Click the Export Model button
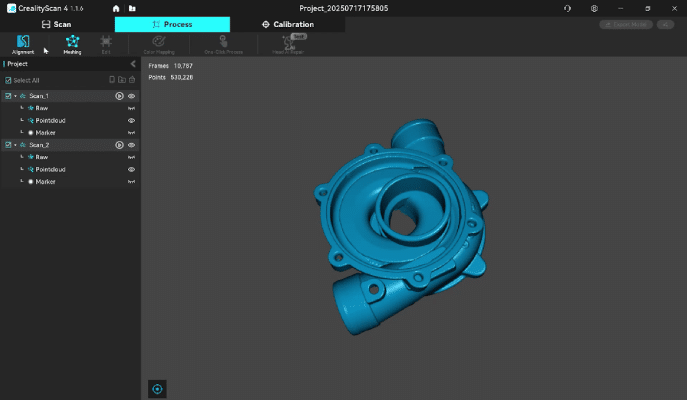The image size is (687, 400). pyautogui.click(x=626, y=25)
